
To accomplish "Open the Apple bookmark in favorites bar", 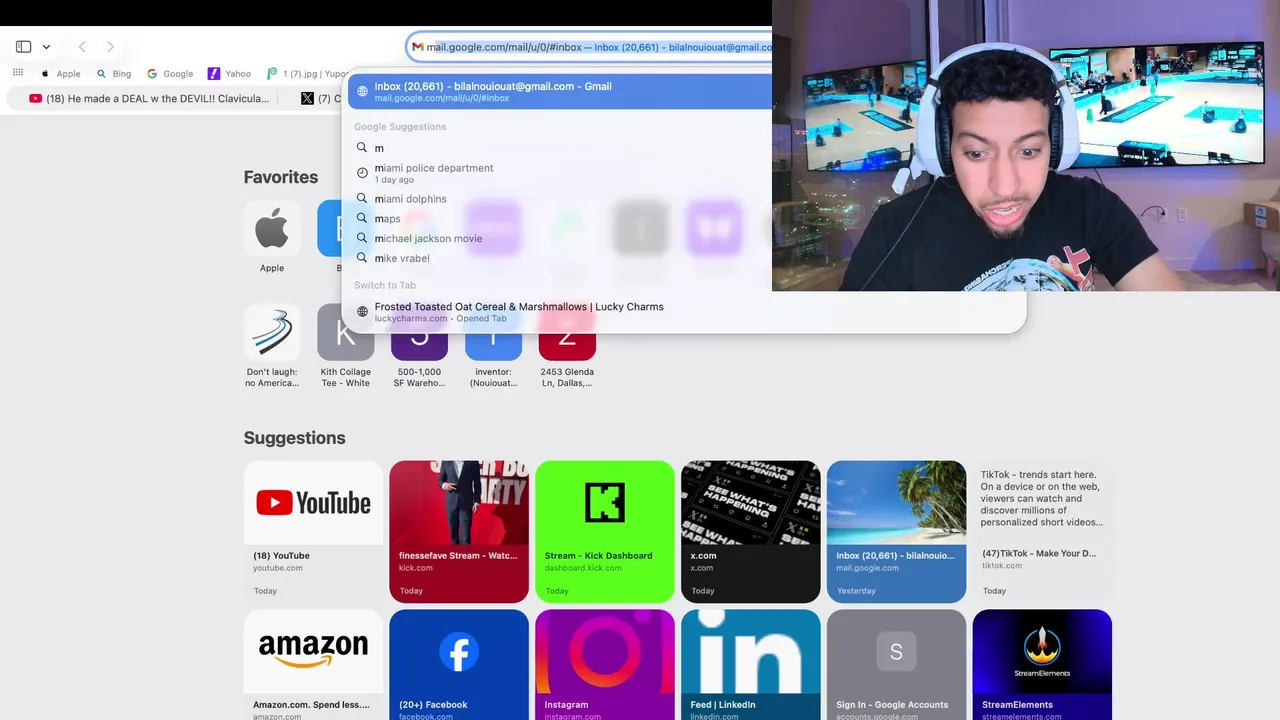I will click(61, 73).
